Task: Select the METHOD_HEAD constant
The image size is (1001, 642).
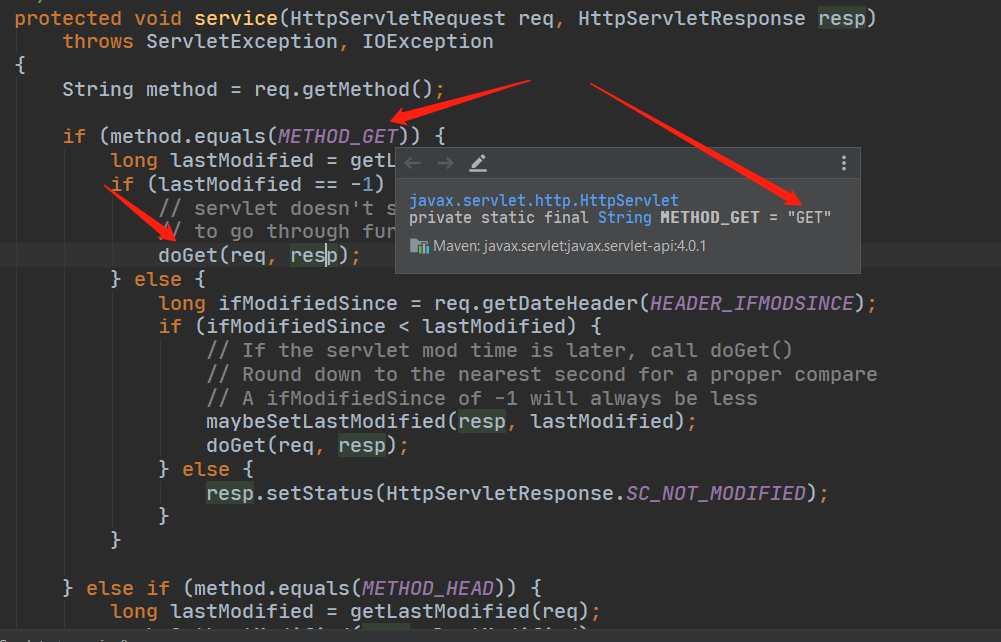Action: pos(428,588)
